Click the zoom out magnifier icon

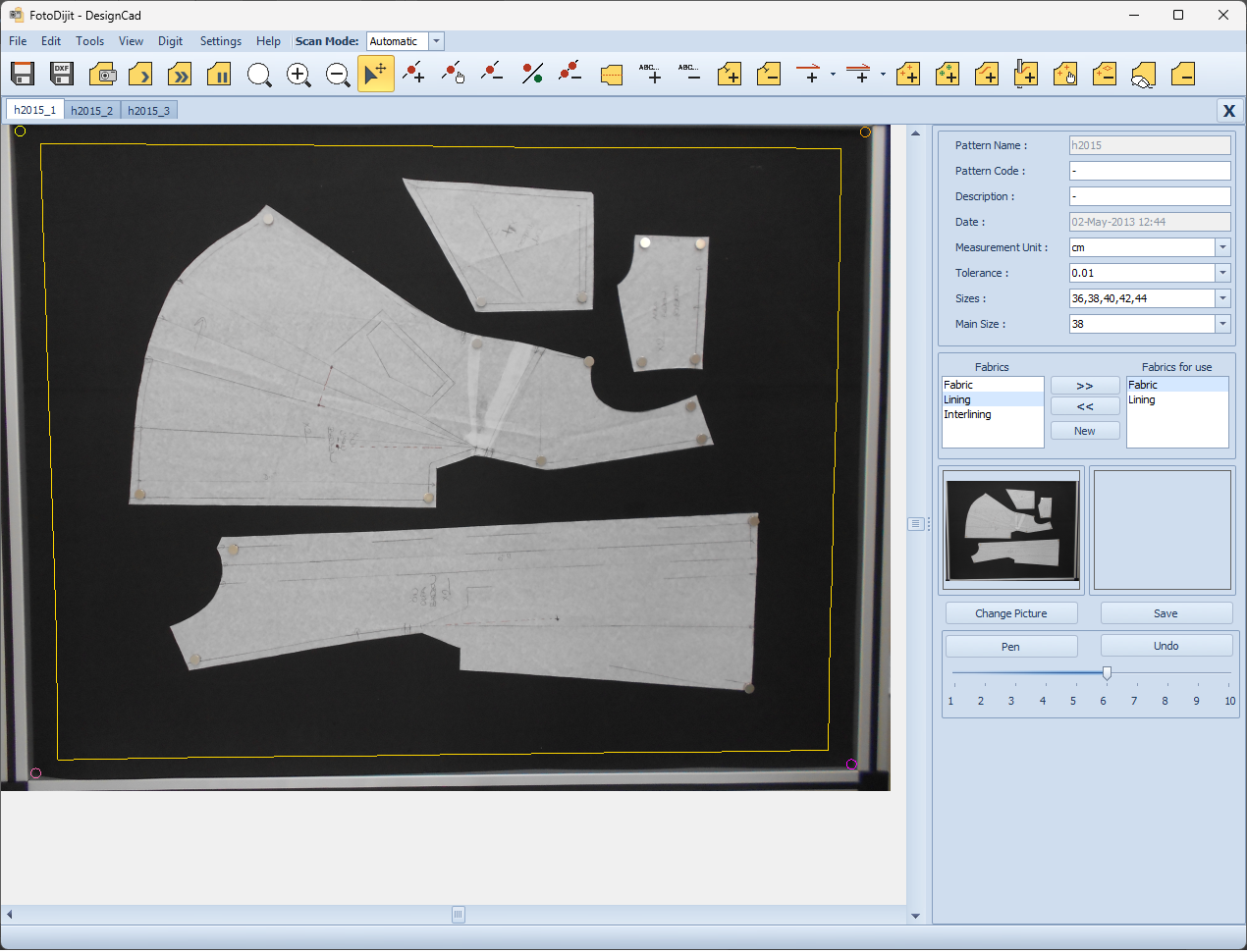338,75
